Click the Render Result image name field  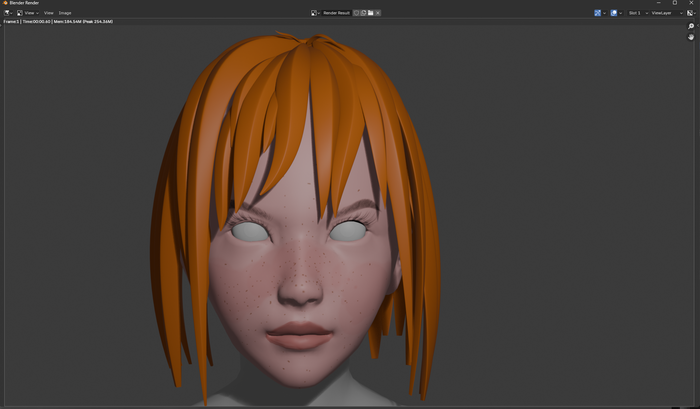pyautogui.click(x=337, y=13)
